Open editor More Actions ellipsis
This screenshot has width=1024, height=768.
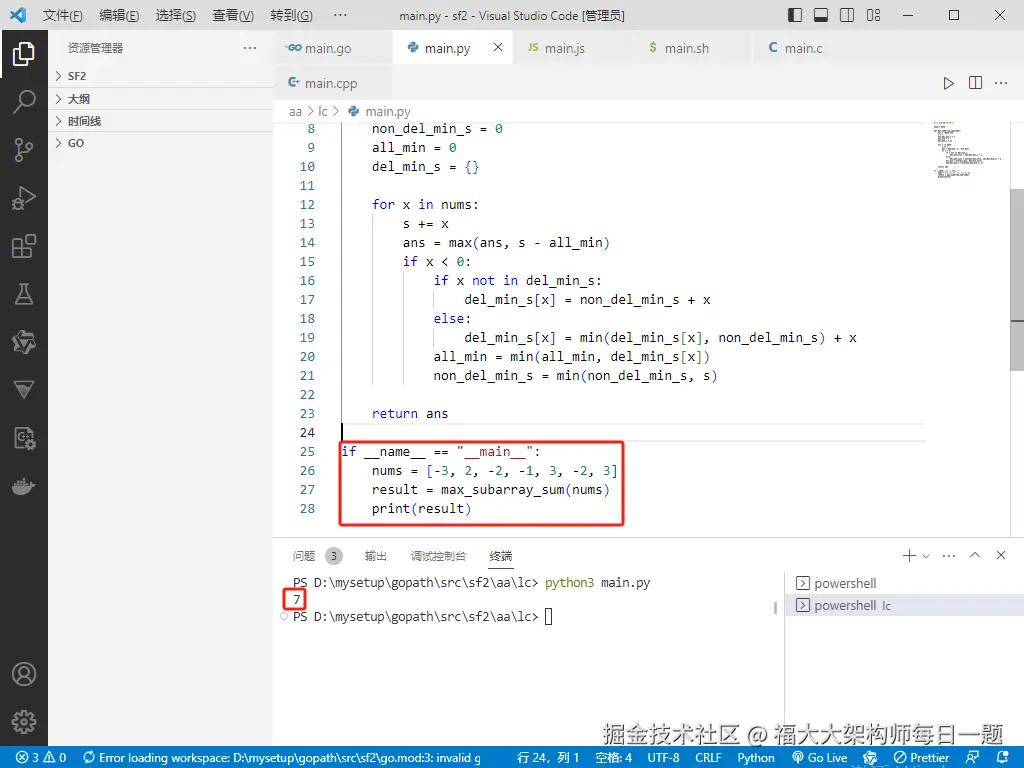(x=1001, y=83)
